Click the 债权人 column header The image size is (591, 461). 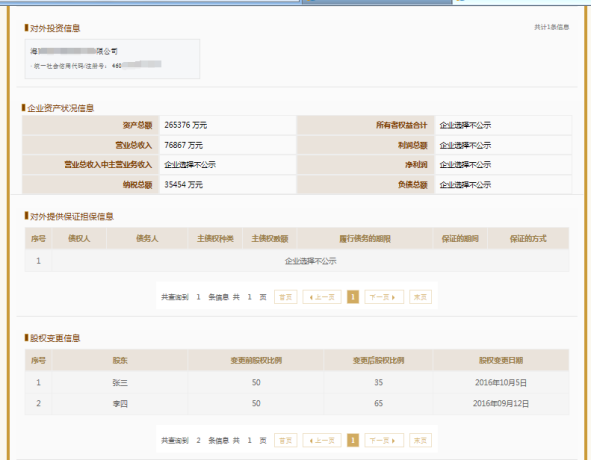pos(79,238)
